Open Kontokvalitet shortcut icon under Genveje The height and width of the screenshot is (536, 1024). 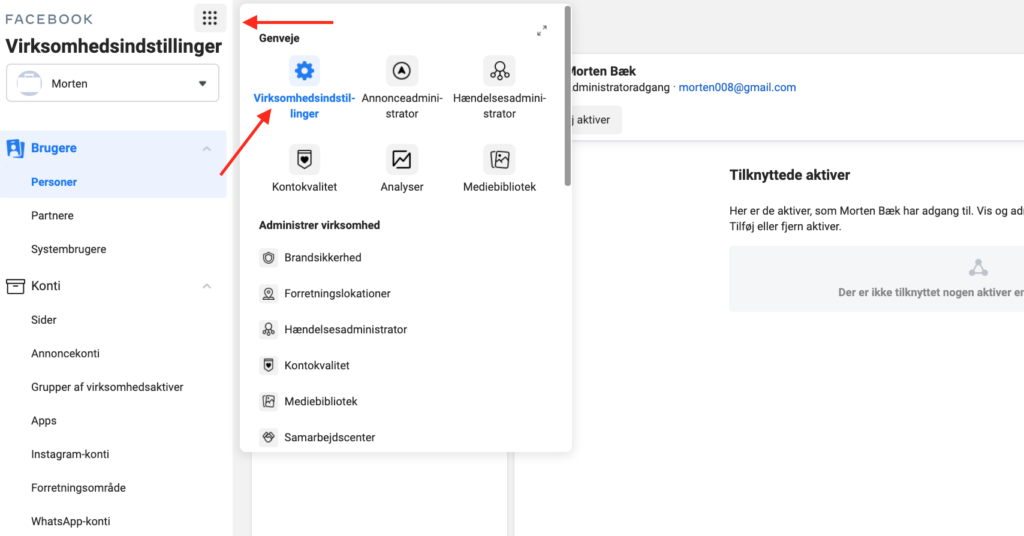point(304,159)
